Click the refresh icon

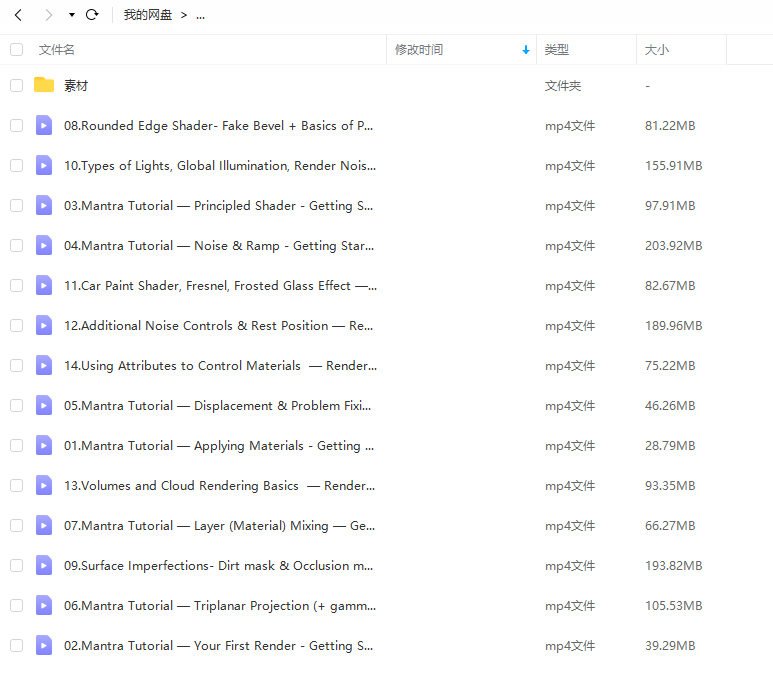(92, 15)
